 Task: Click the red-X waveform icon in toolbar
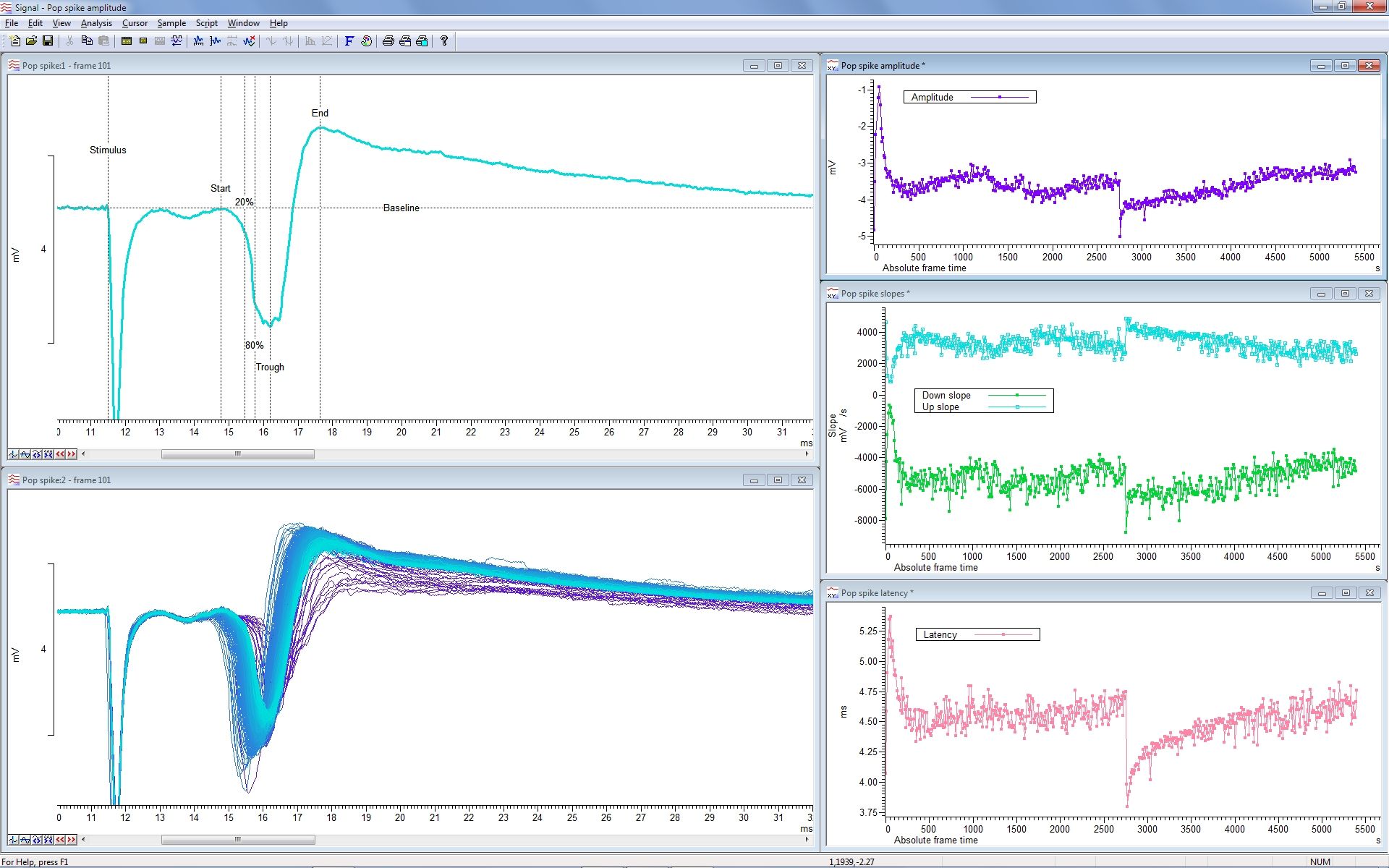pyautogui.click(x=249, y=41)
